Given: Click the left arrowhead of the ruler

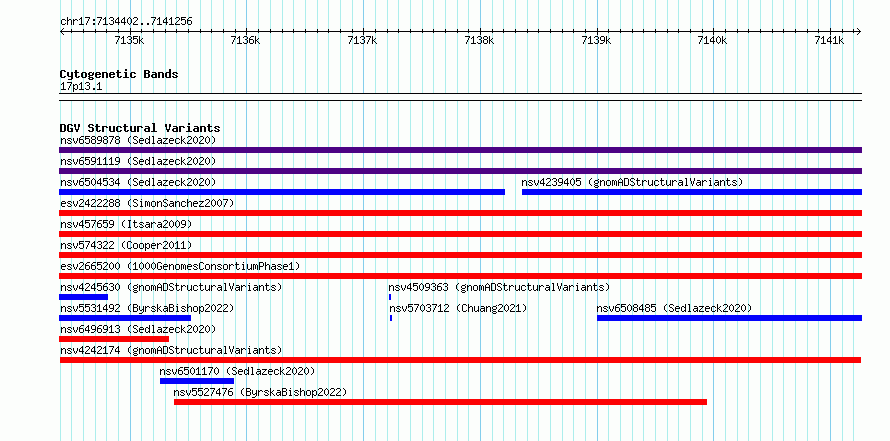Looking at the screenshot, I should [62, 31].
